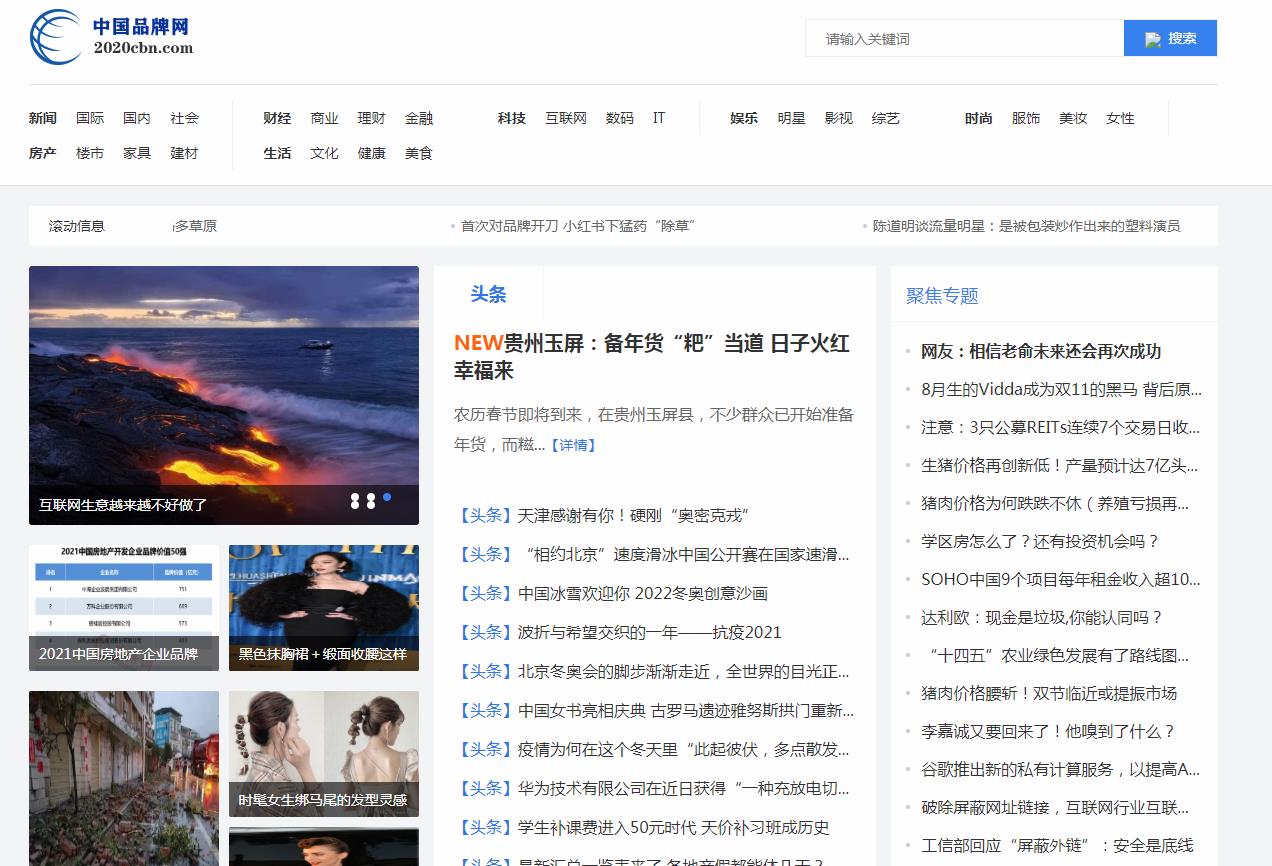Screen dimensions: 1272x866
Task: Open 达利欧：现金是垃圾 article
Action: [x=1042, y=617]
